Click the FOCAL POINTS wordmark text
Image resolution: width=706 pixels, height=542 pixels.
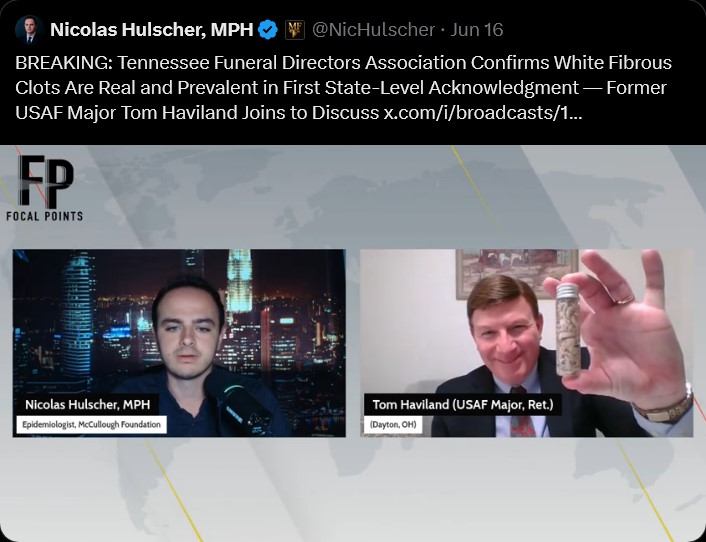[x=45, y=216]
